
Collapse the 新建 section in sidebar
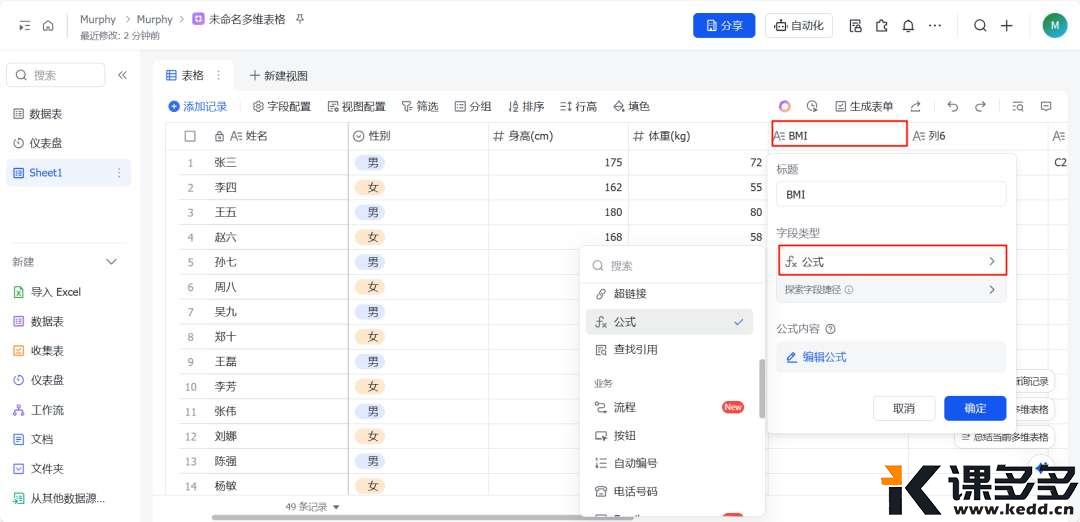click(x=112, y=262)
